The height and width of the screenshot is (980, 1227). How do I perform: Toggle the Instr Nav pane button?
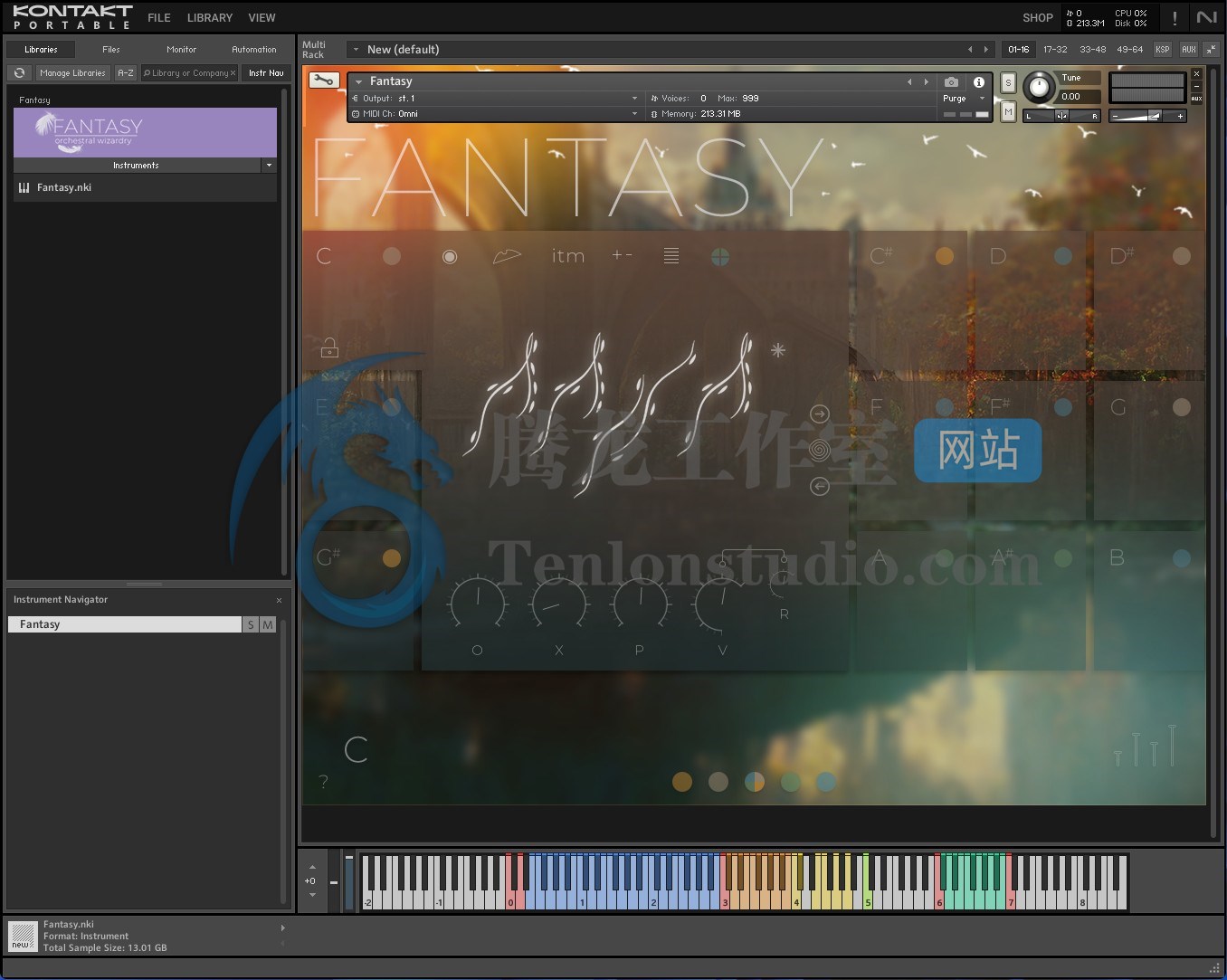(266, 72)
